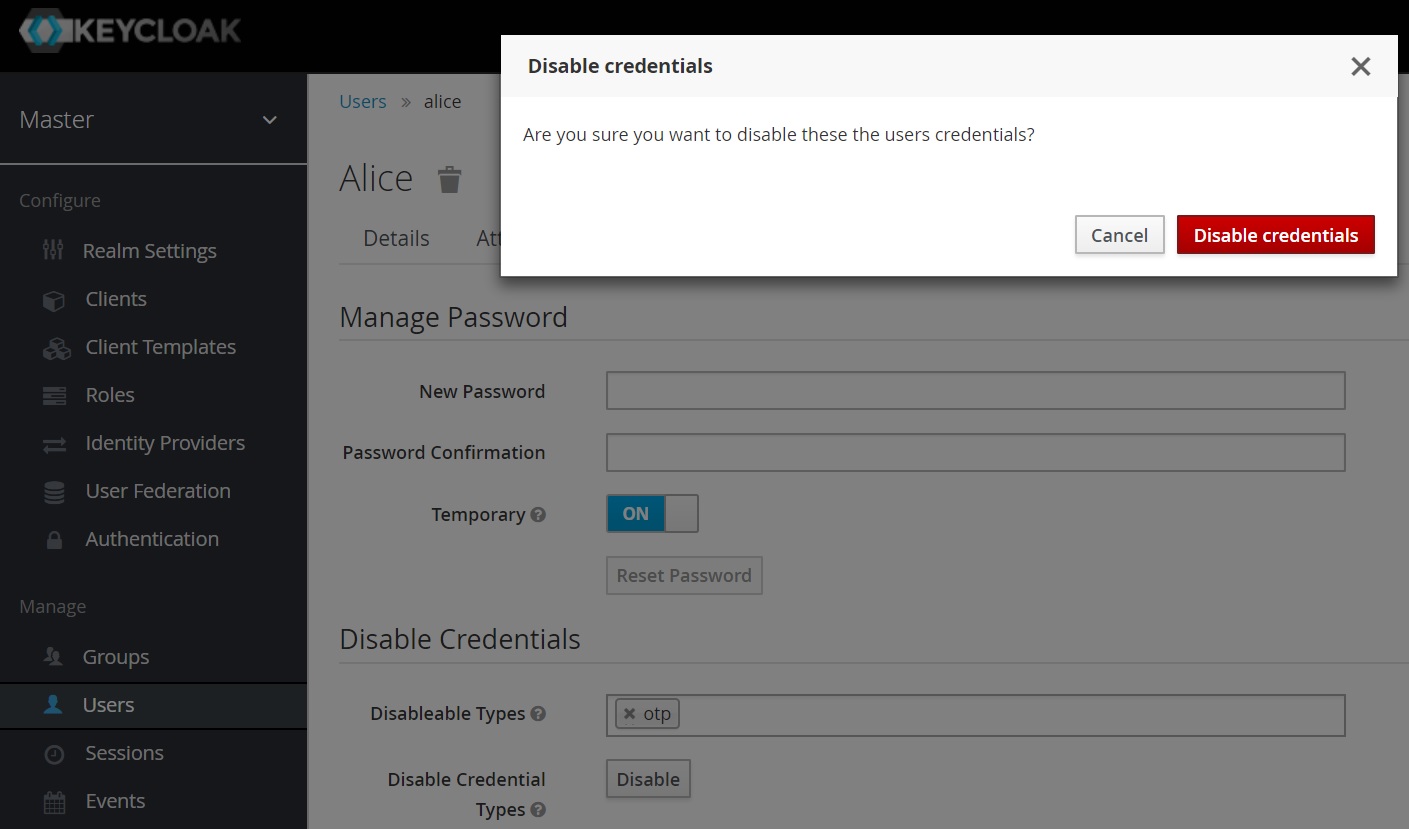
Task: Close the Disable credentials dialog
Action: (x=1360, y=66)
